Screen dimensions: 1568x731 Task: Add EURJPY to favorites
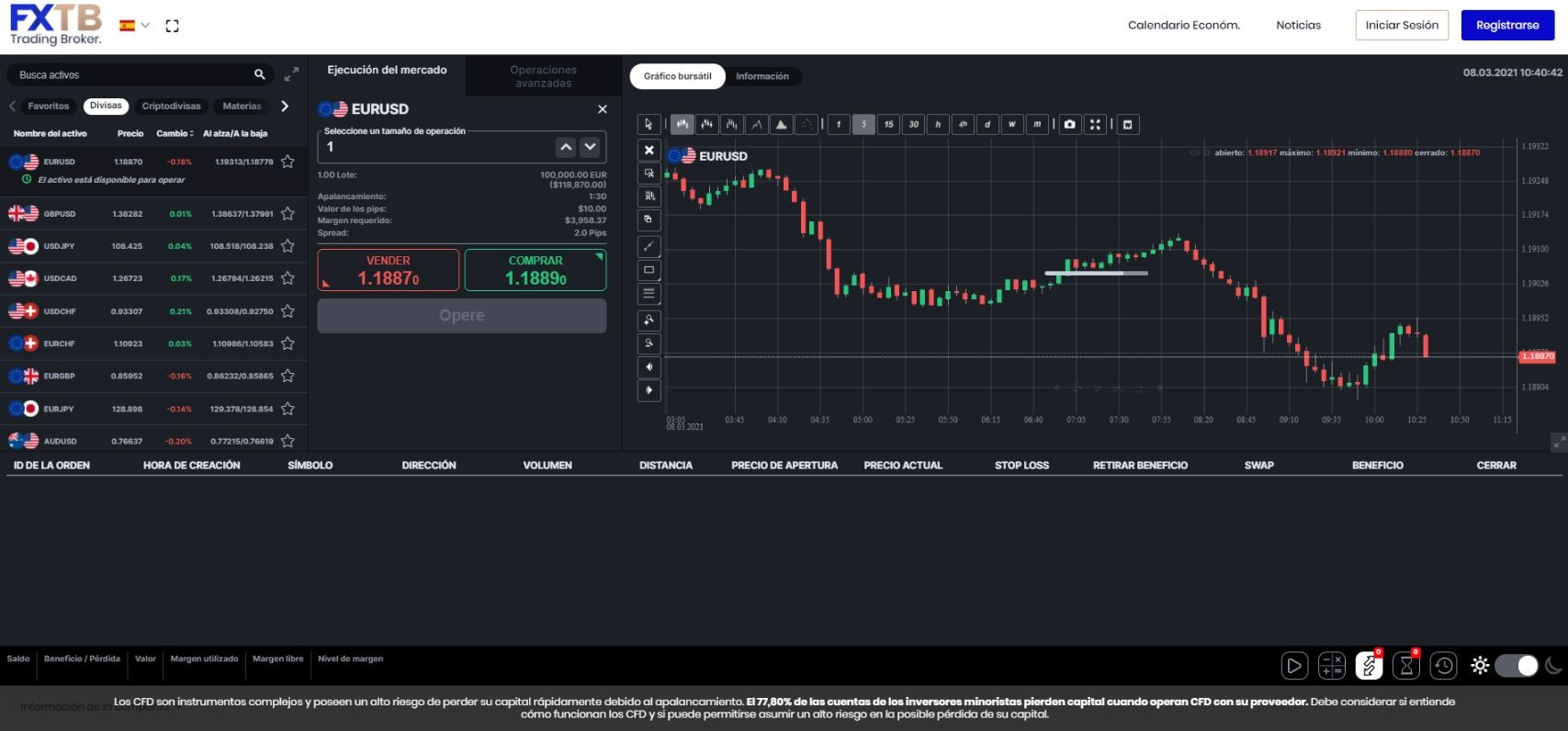tap(288, 409)
